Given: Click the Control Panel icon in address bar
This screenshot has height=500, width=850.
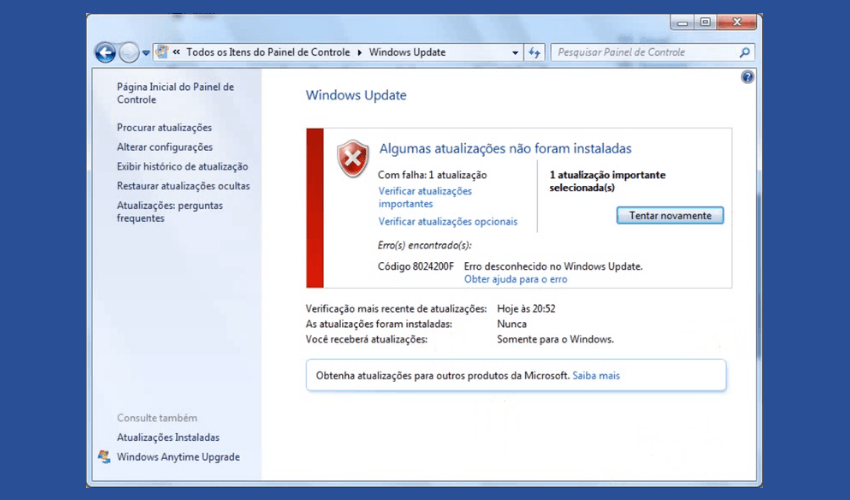Looking at the screenshot, I should (x=162, y=52).
